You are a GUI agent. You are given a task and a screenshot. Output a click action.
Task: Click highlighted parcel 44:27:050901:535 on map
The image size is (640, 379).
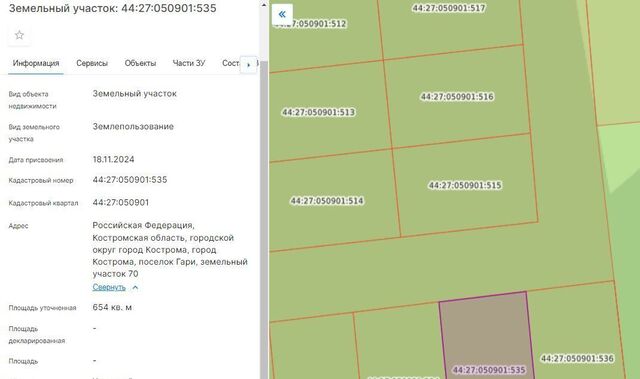(489, 370)
